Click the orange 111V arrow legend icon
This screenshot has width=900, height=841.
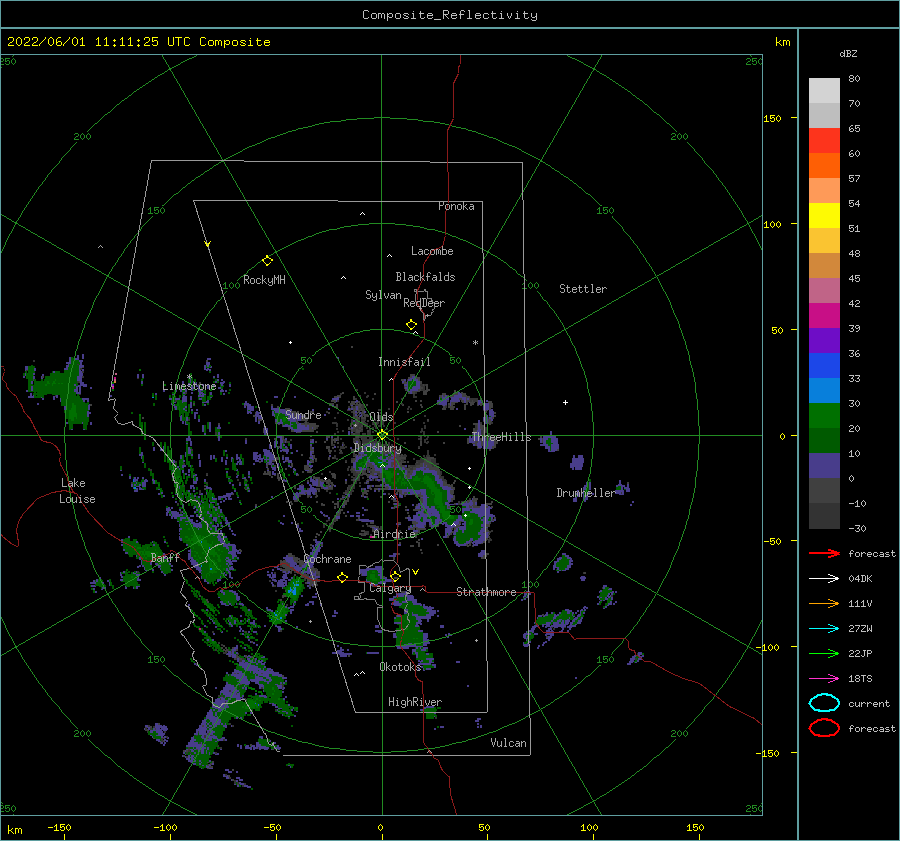[824, 603]
